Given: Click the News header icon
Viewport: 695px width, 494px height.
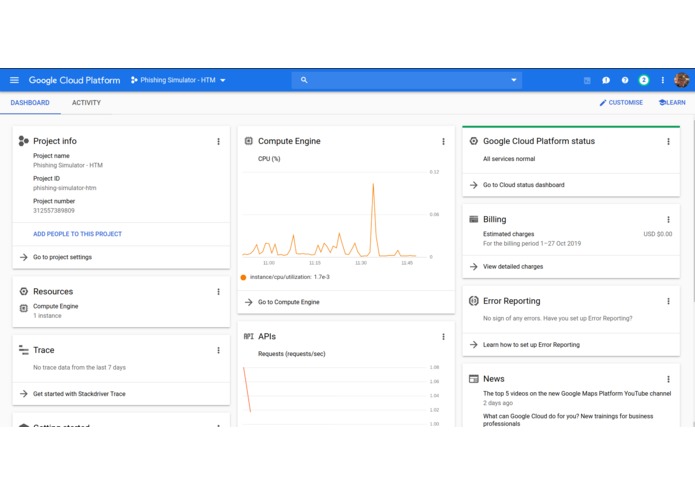Looking at the screenshot, I should (474, 379).
